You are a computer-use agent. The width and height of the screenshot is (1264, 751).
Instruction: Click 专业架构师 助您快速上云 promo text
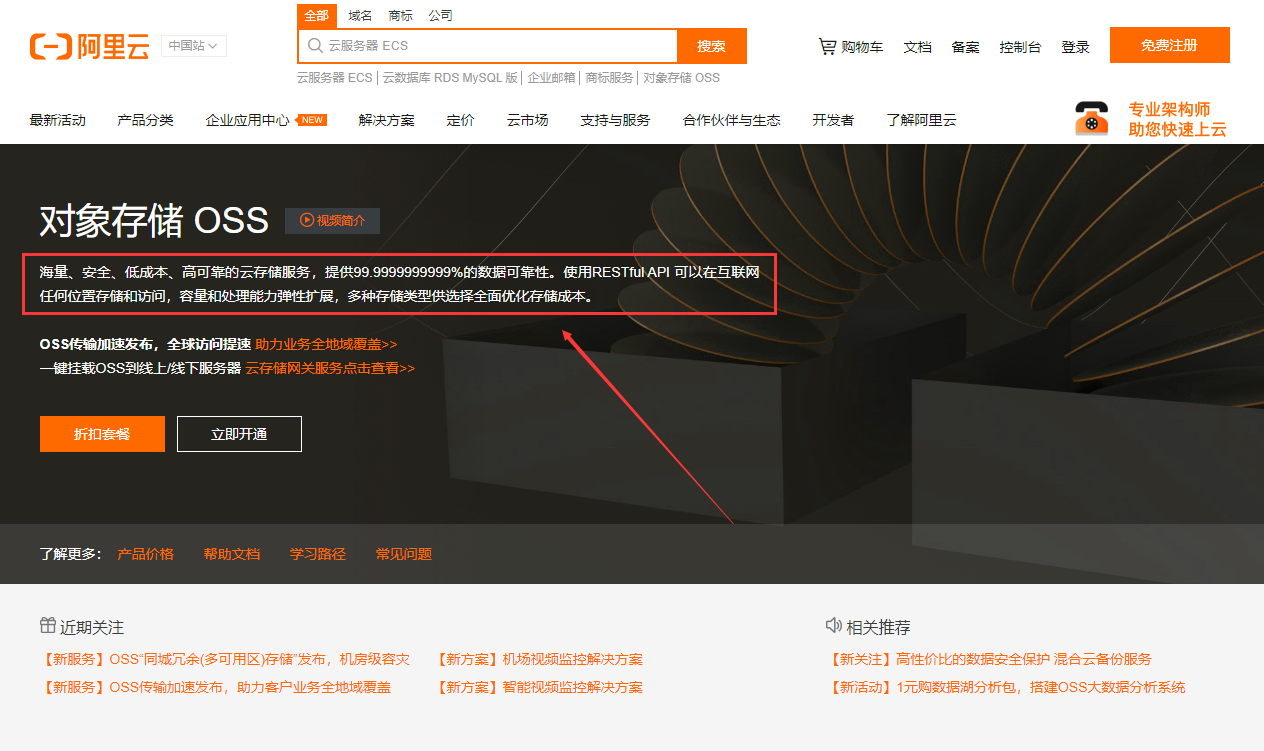[x=1177, y=119]
